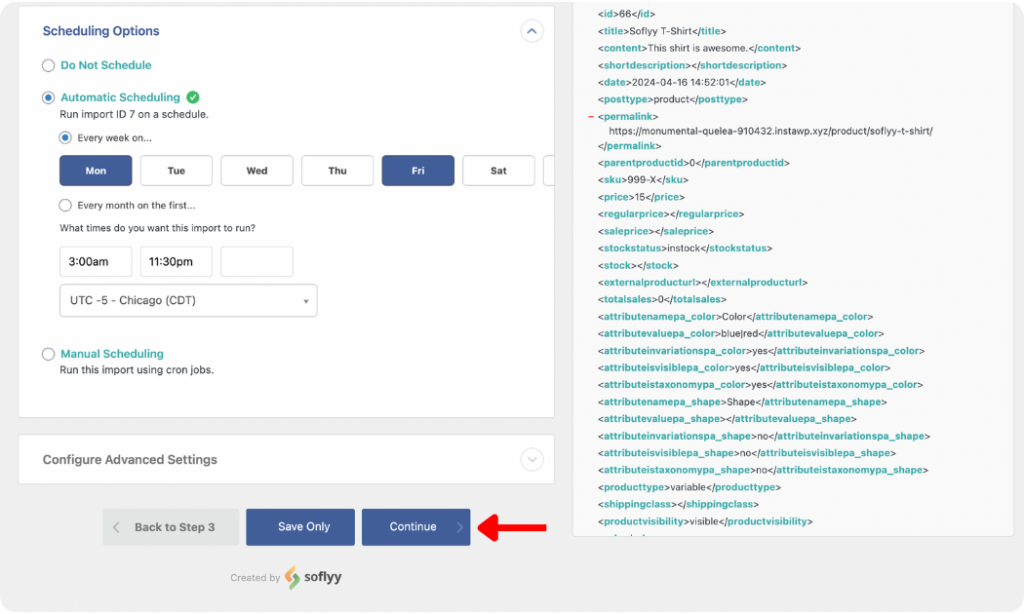Click the id tag value 66
Screen dimensions: 1024x614
626,14
